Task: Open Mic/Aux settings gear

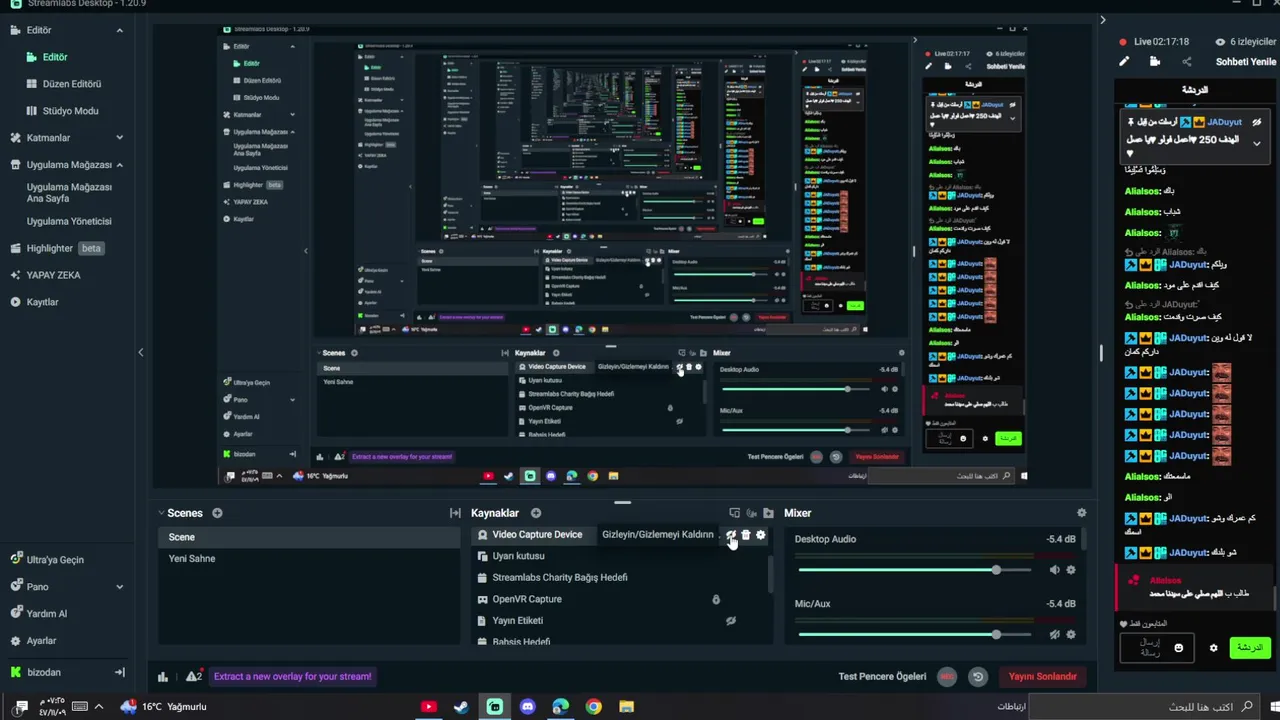Action: point(1071,635)
